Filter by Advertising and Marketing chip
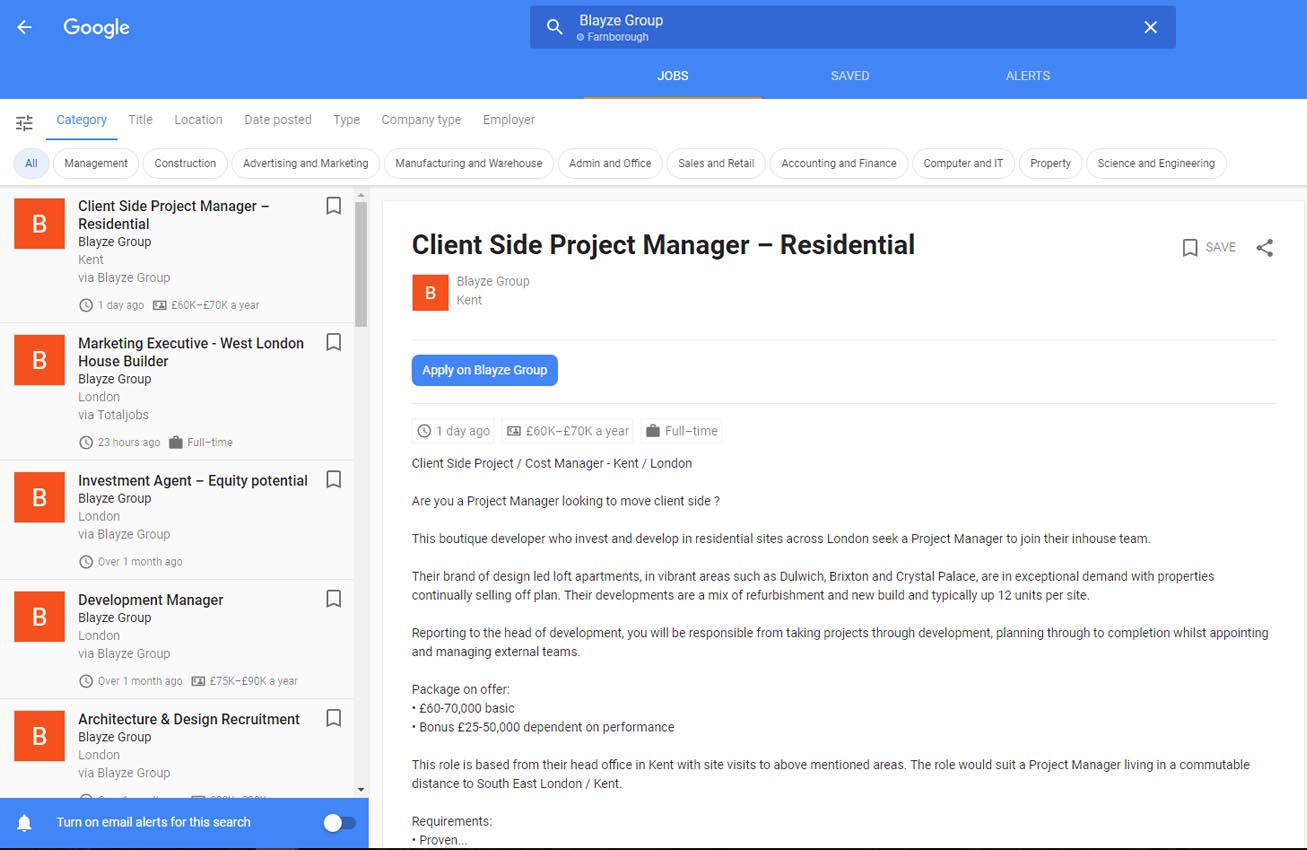Screen dimensions: 1307x850 (x=305, y=164)
